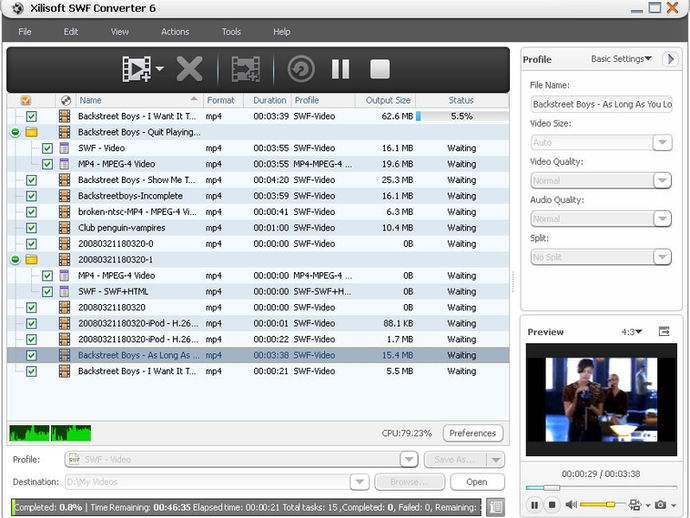Click the Add Profile toolbar icon
The image size is (690, 518).
(x=246, y=69)
